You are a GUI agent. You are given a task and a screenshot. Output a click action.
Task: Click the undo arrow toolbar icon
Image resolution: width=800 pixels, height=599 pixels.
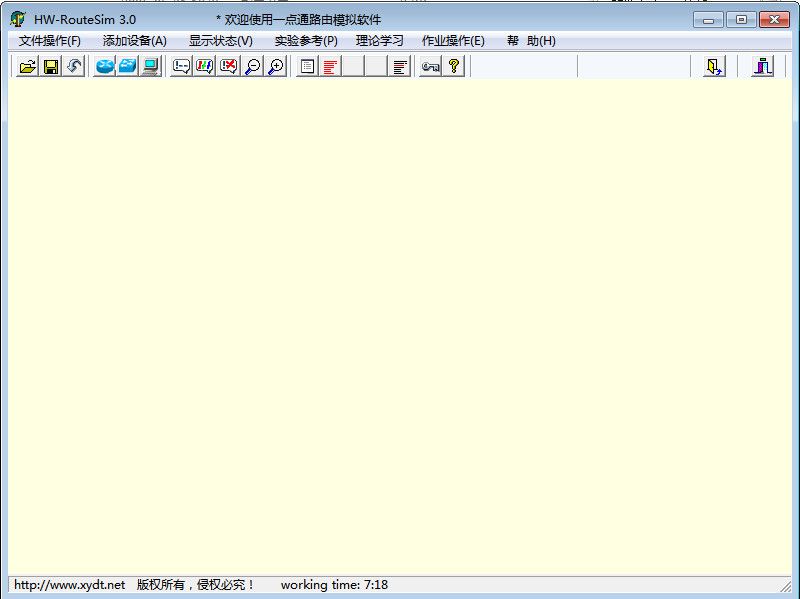click(x=74, y=66)
